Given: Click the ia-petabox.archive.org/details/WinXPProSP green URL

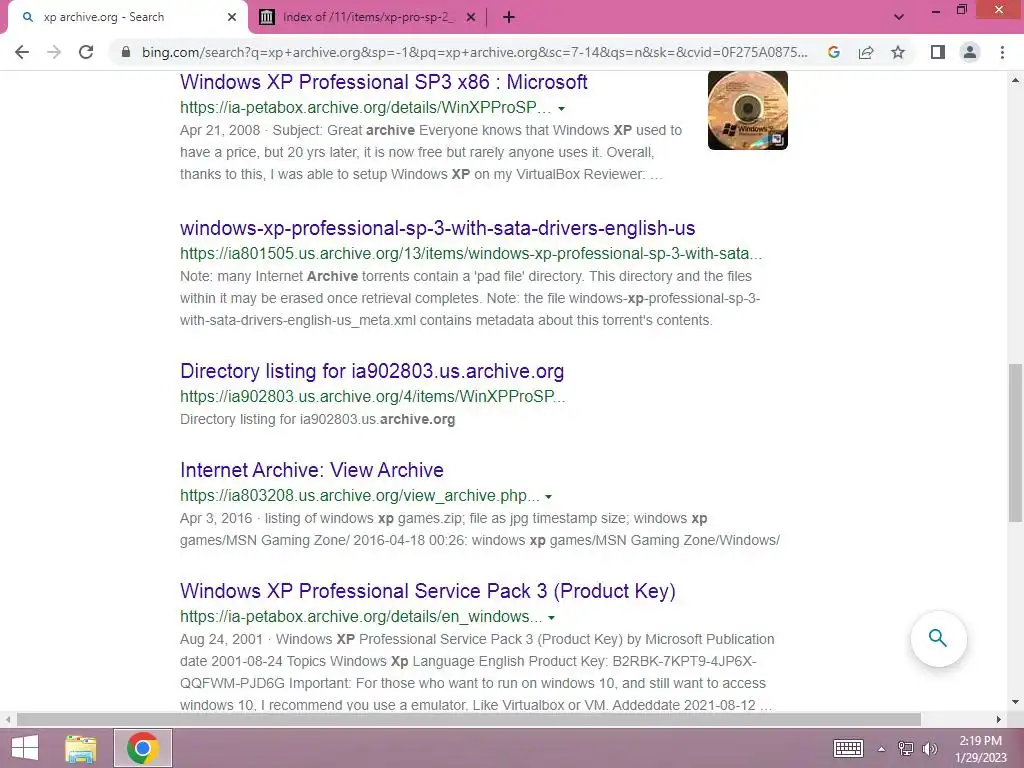Looking at the screenshot, I should tap(365, 108).
